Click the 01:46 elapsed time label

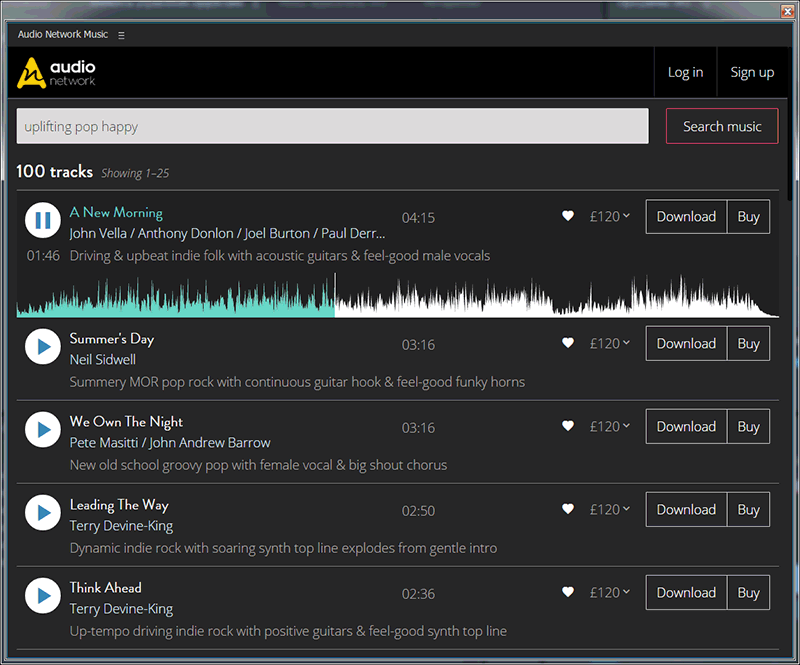(43, 256)
